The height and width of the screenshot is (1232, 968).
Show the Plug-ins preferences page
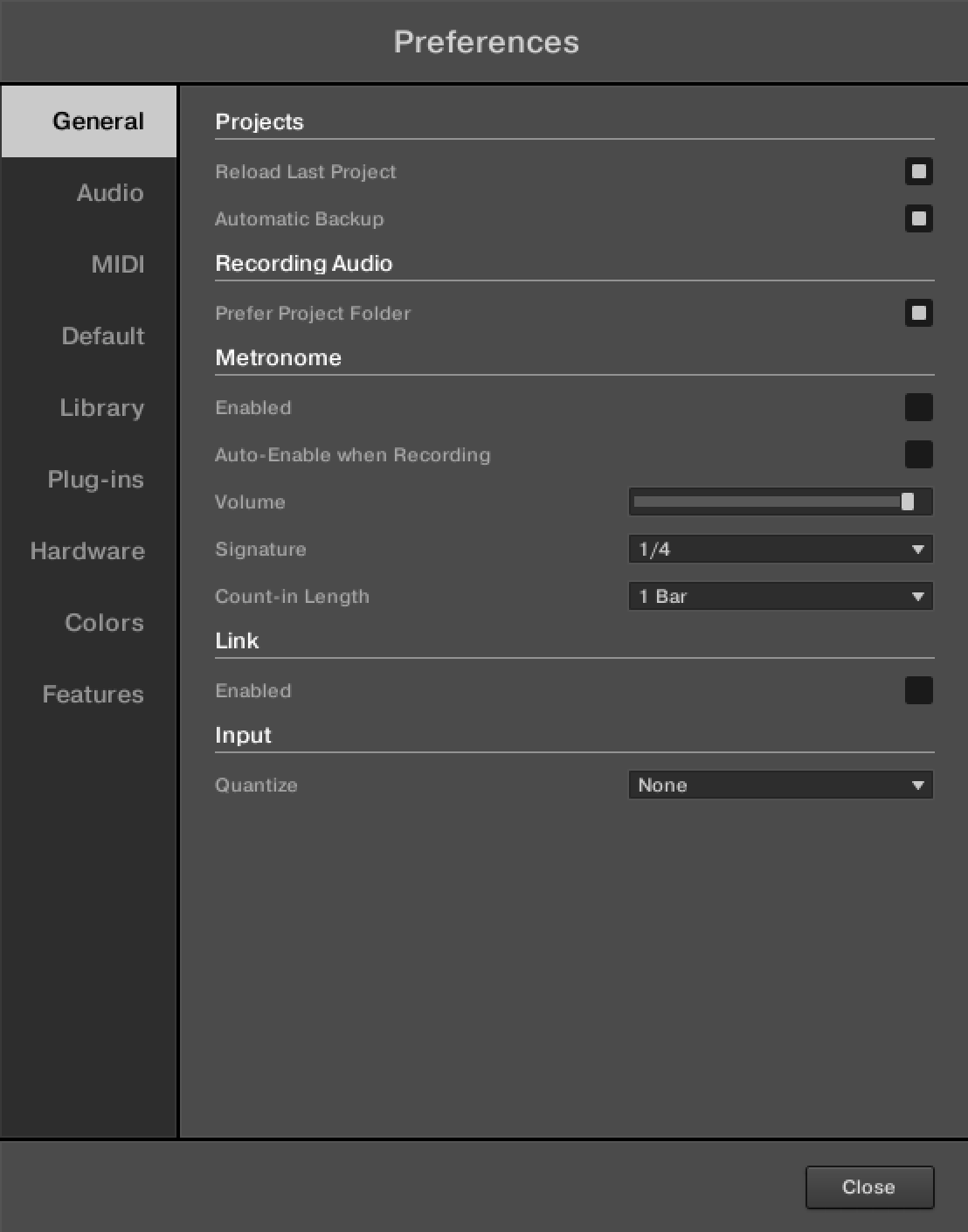[95, 480]
